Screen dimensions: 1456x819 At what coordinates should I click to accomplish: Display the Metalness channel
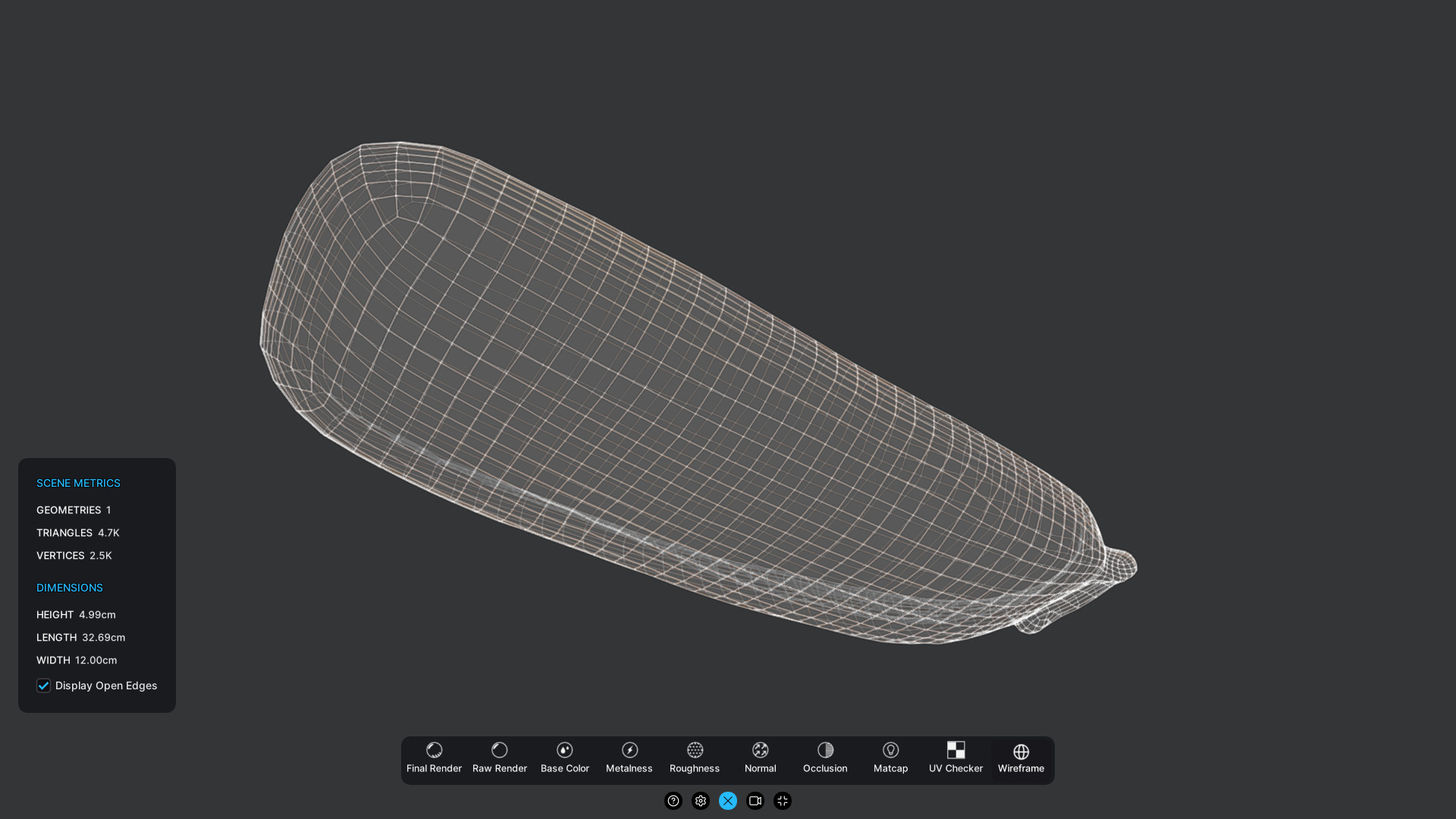pos(629,759)
